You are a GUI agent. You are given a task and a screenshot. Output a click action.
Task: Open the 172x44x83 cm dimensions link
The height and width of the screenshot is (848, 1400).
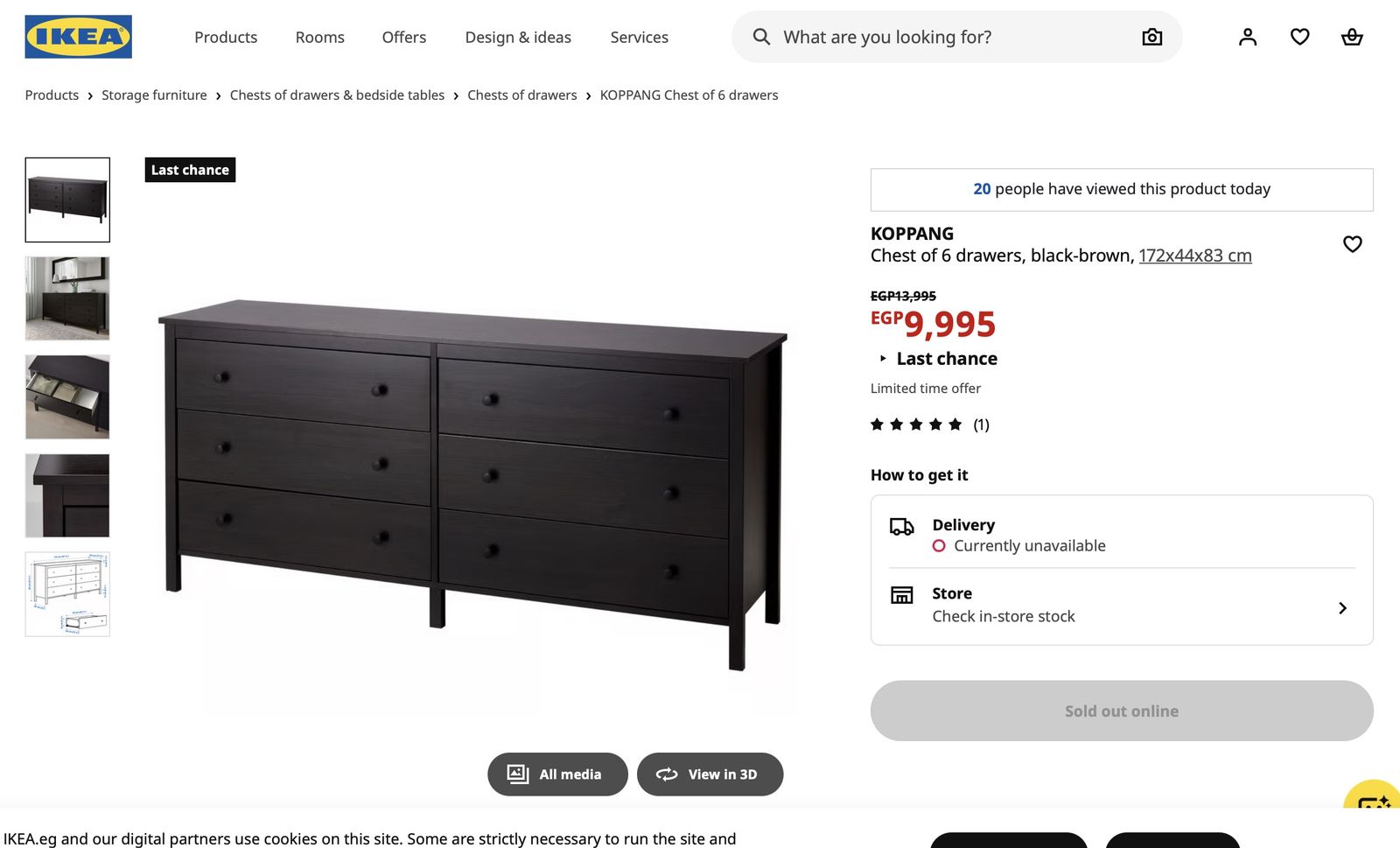tap(1194, 256)
